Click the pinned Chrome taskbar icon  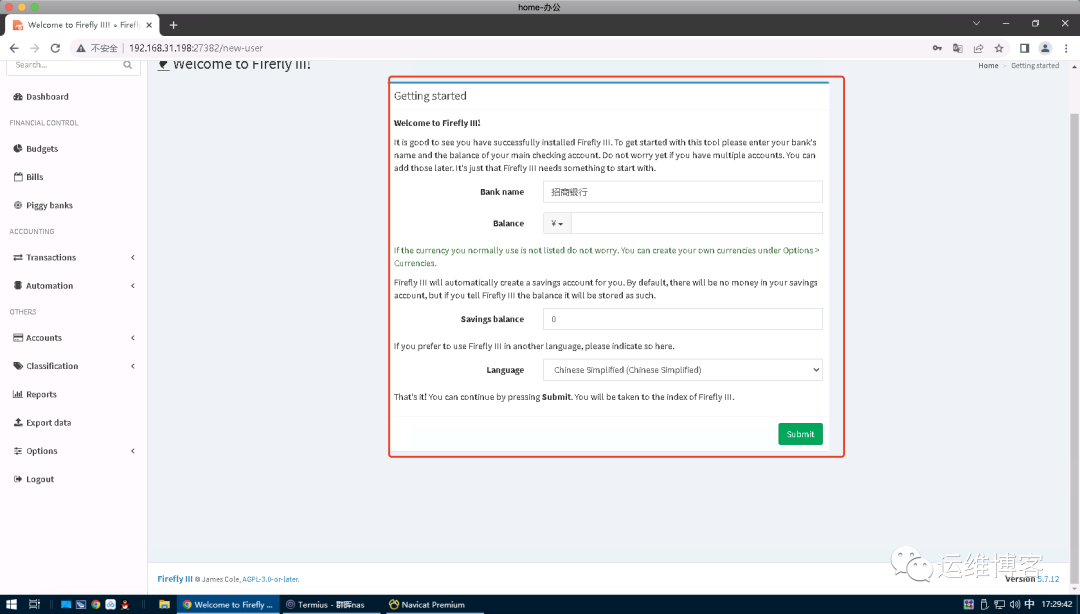click(95, 604)
